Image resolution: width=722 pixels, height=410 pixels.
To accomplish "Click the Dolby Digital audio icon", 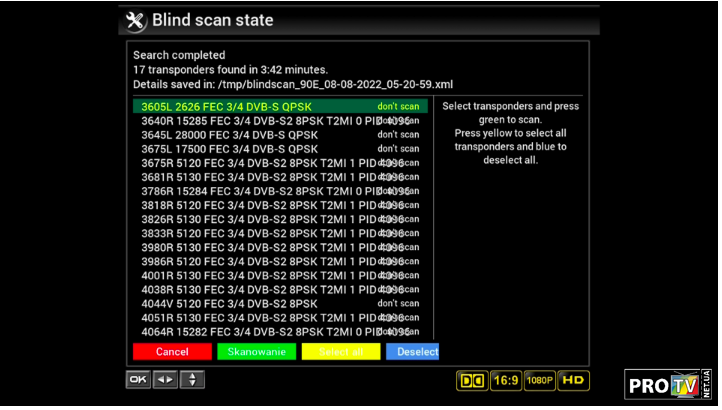I will click(x=471, y=380).
